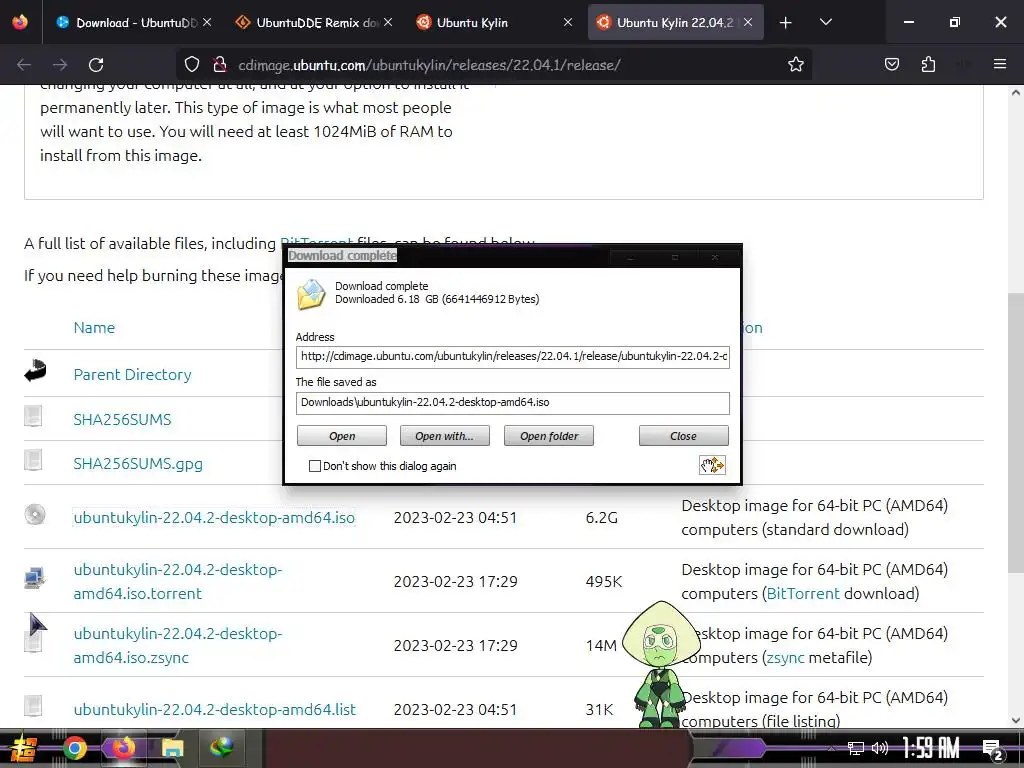The image size is (1024, 768).
Task: Click the 2023-02-23 04:51 iso date
Action: point(455,517)
